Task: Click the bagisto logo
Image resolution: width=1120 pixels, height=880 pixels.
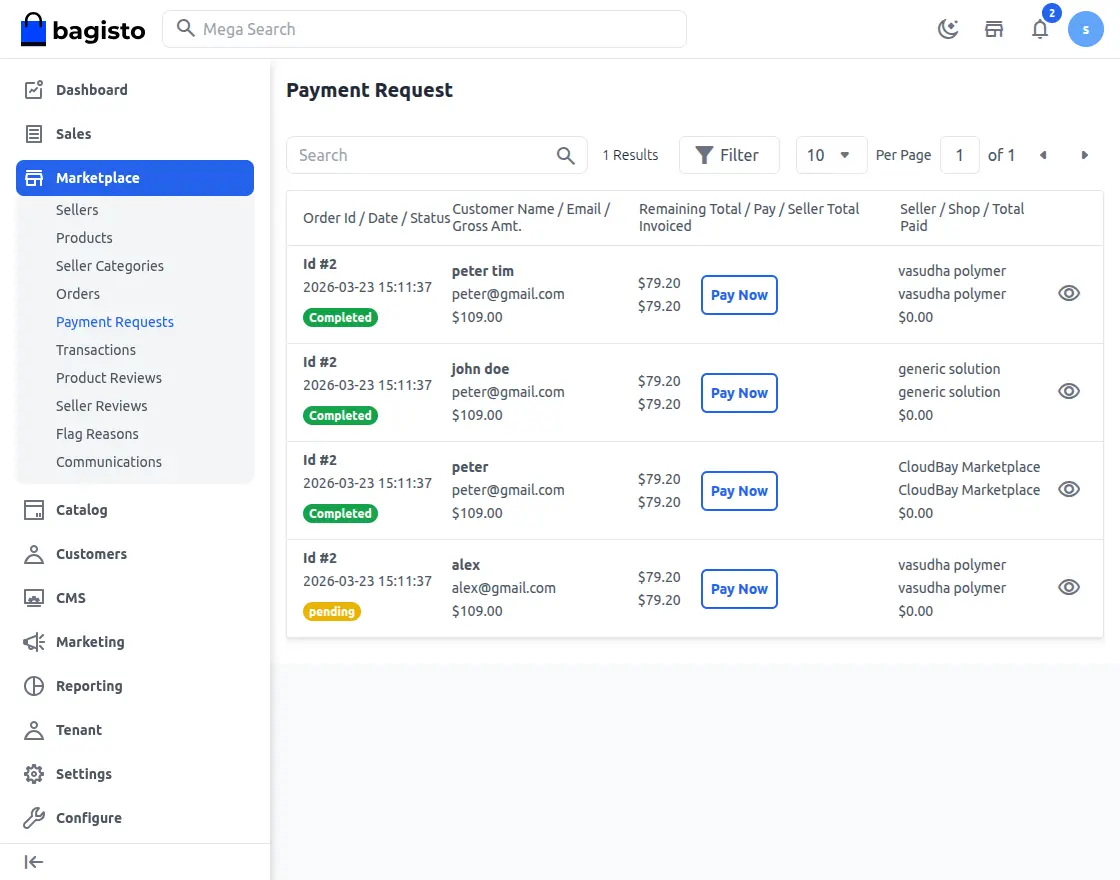Action: coord(83,30)
